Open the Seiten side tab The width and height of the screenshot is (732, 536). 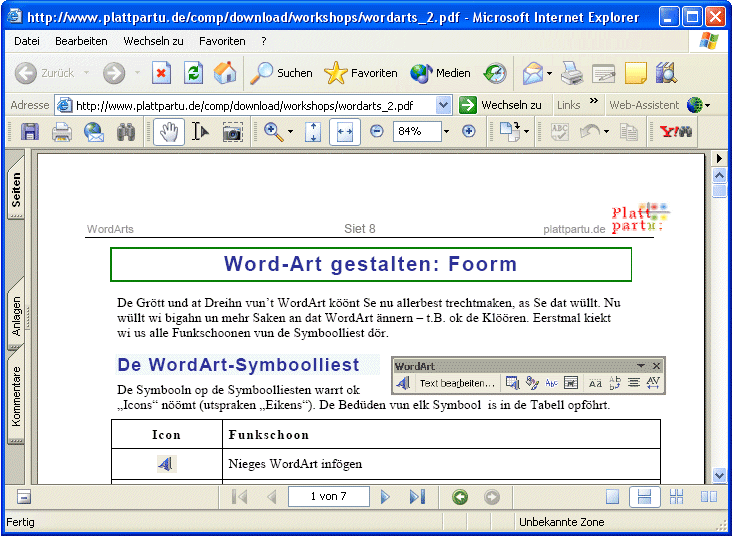coord(16,190)
